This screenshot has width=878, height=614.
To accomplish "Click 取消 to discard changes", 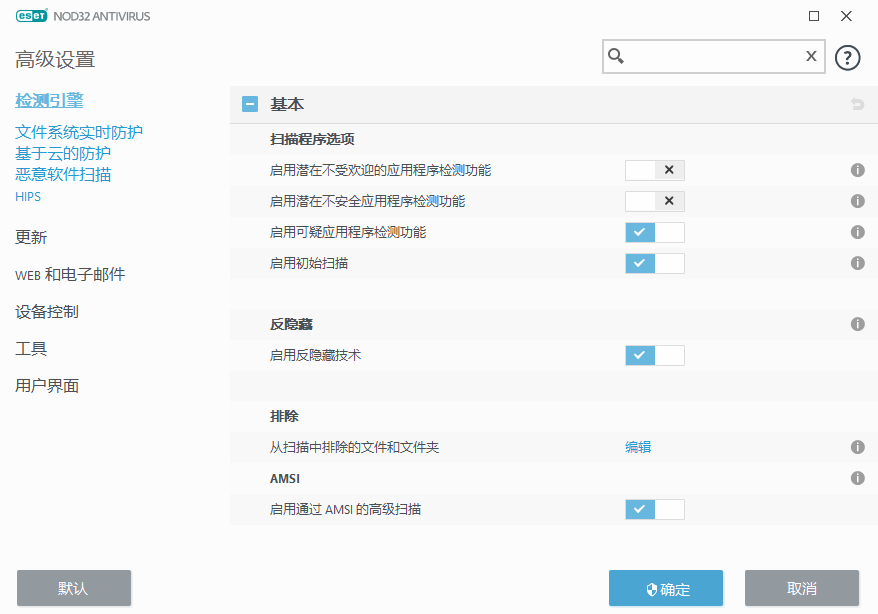I will pyautogui.click(x=802, y=588).
